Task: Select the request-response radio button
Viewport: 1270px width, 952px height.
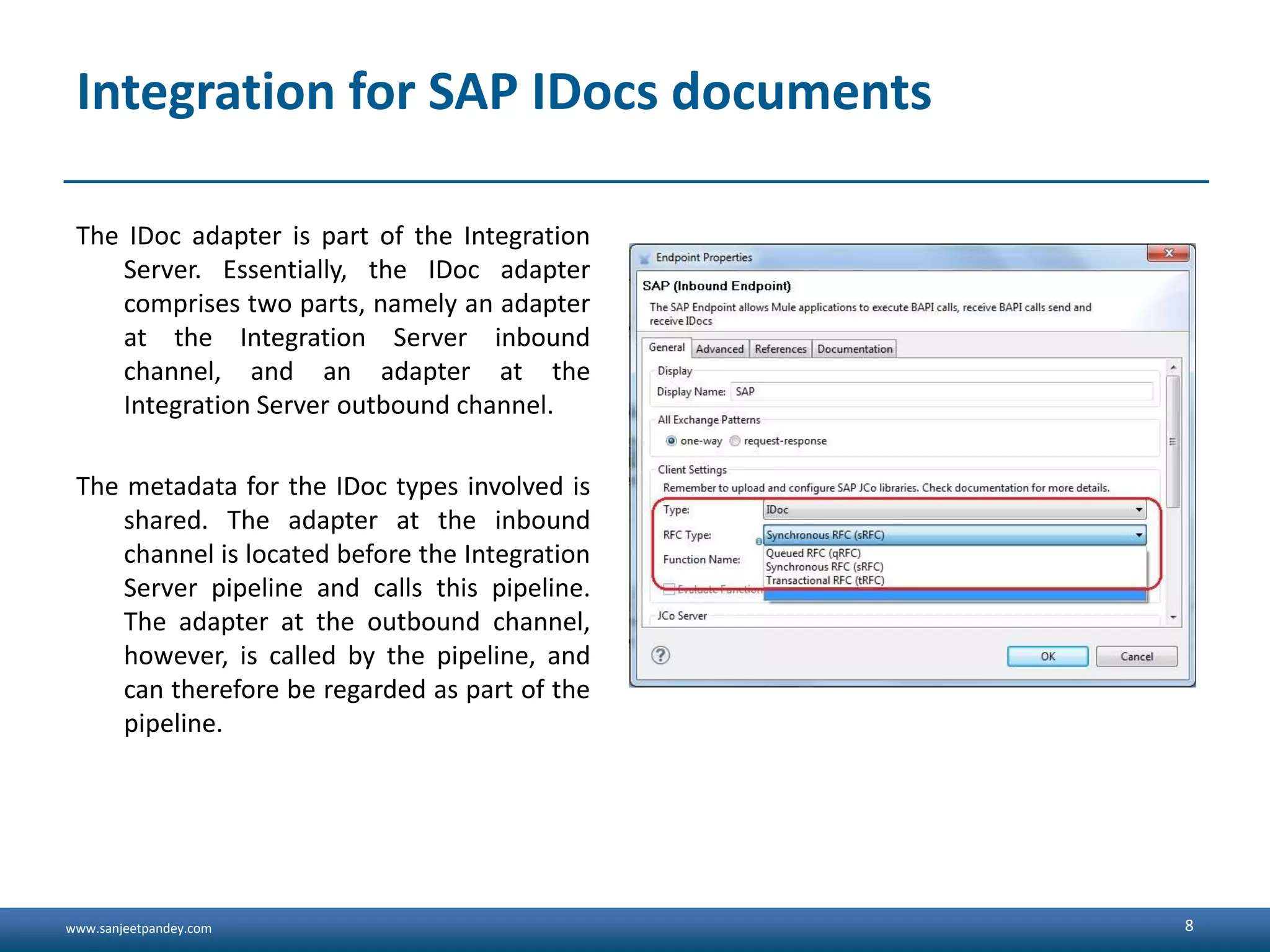Action: click(735, 441)
